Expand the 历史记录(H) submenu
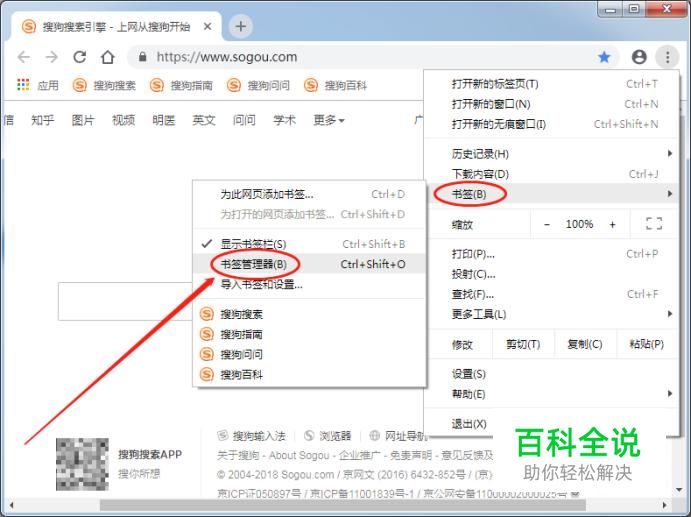691x517 pixels. point(551,154)
